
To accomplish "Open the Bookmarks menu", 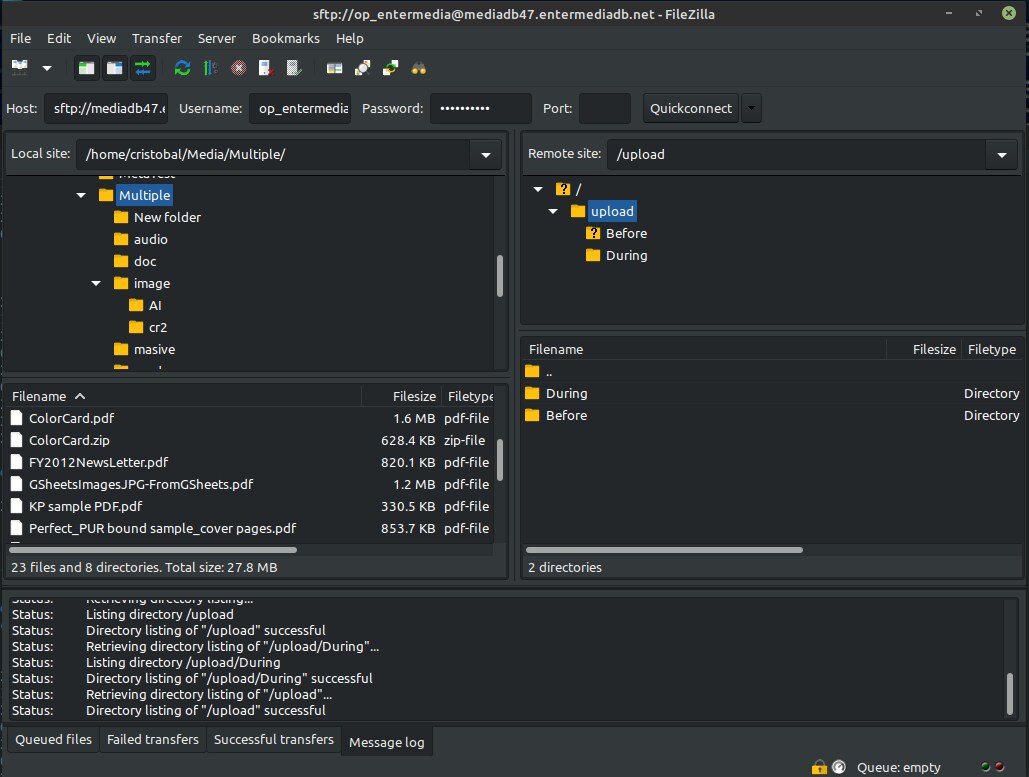I will pos(286,38).
